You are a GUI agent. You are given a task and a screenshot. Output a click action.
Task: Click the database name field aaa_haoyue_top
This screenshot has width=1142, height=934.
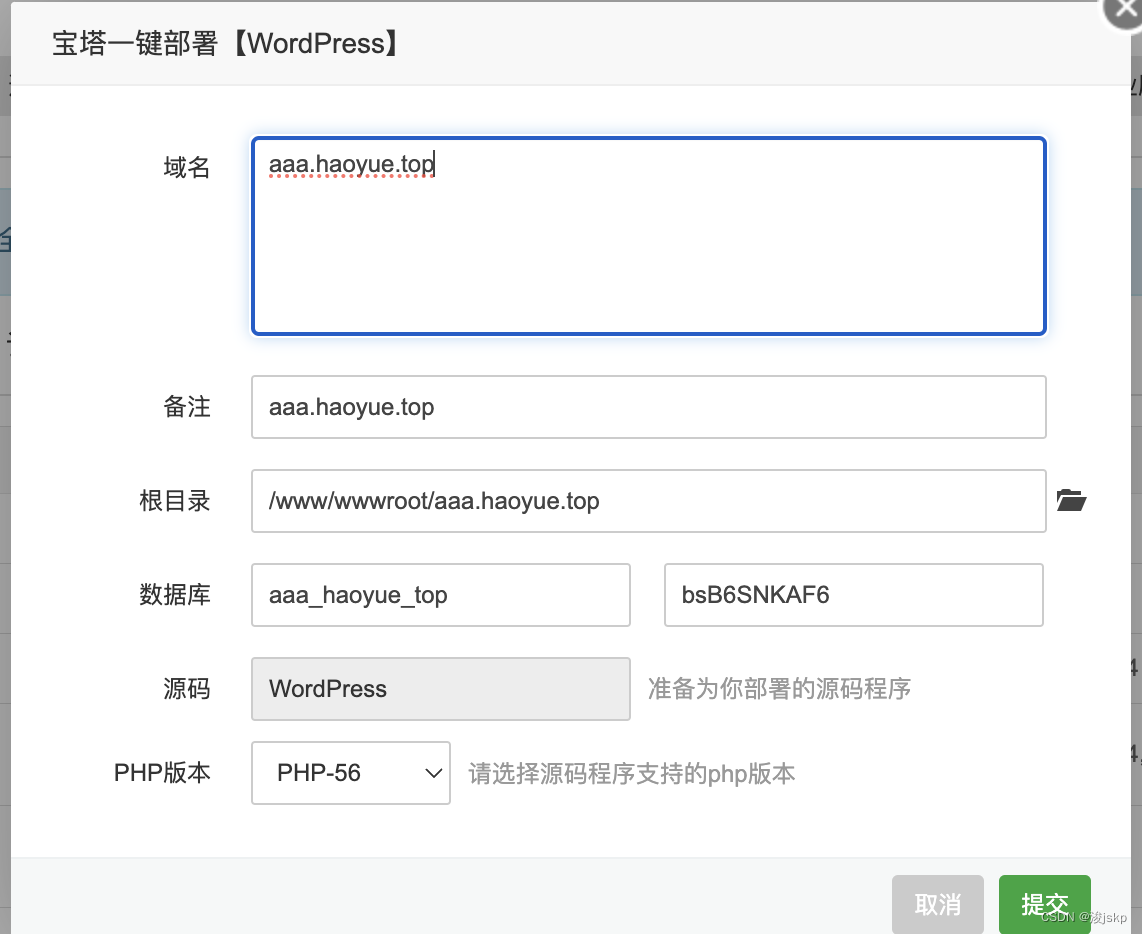441,595
